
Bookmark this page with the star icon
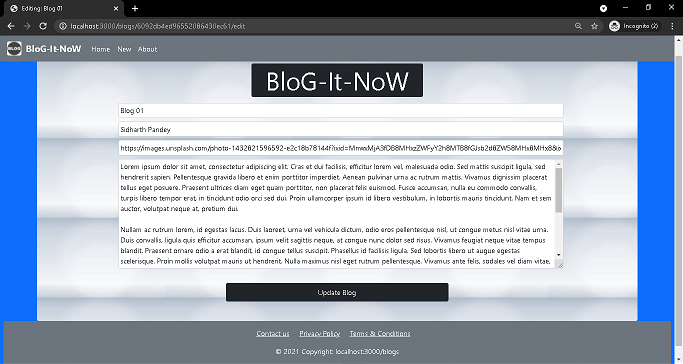[594, 26]
